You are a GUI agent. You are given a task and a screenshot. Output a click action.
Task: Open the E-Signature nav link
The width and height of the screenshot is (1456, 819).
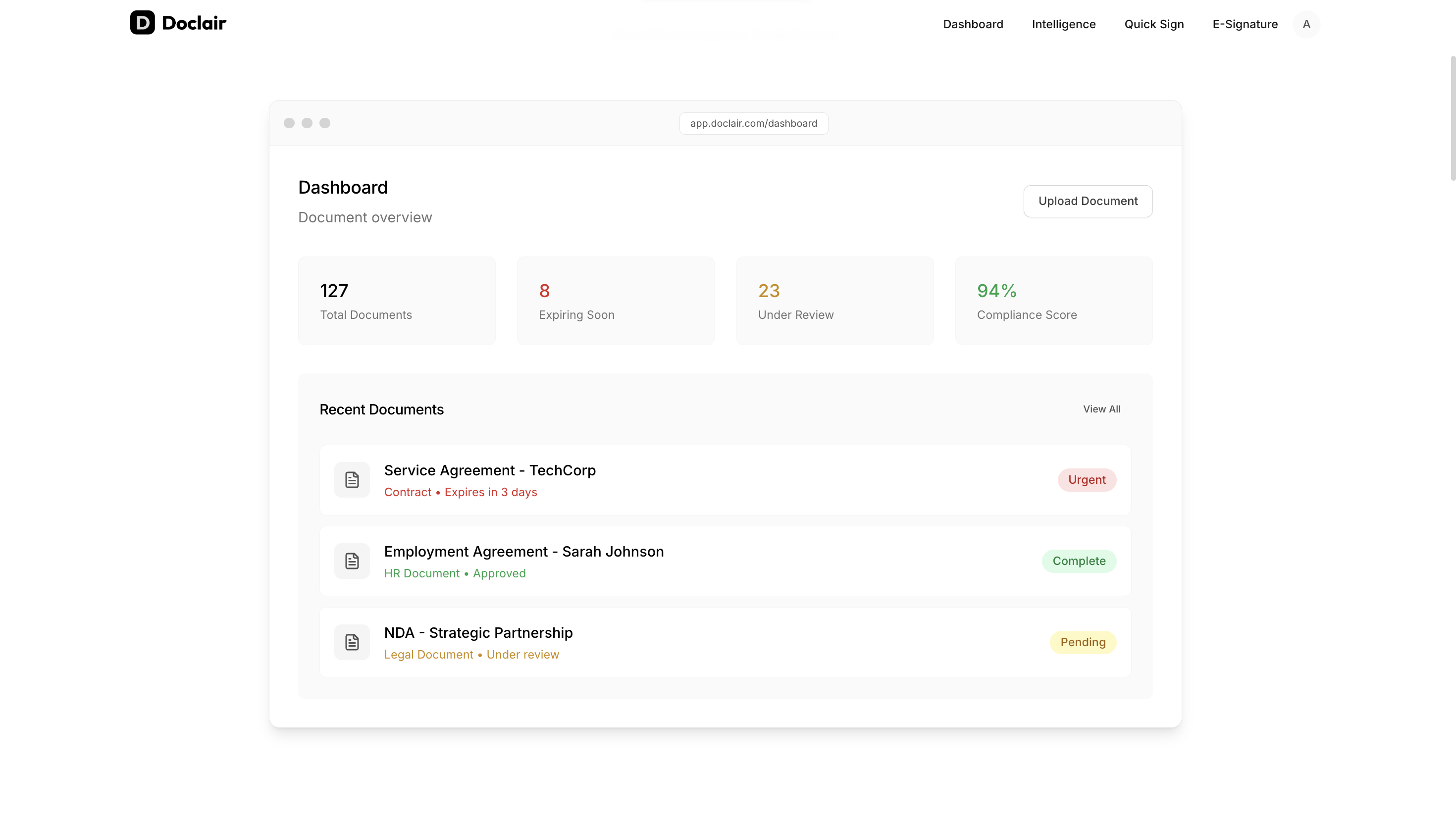(x=1245, y=24)
